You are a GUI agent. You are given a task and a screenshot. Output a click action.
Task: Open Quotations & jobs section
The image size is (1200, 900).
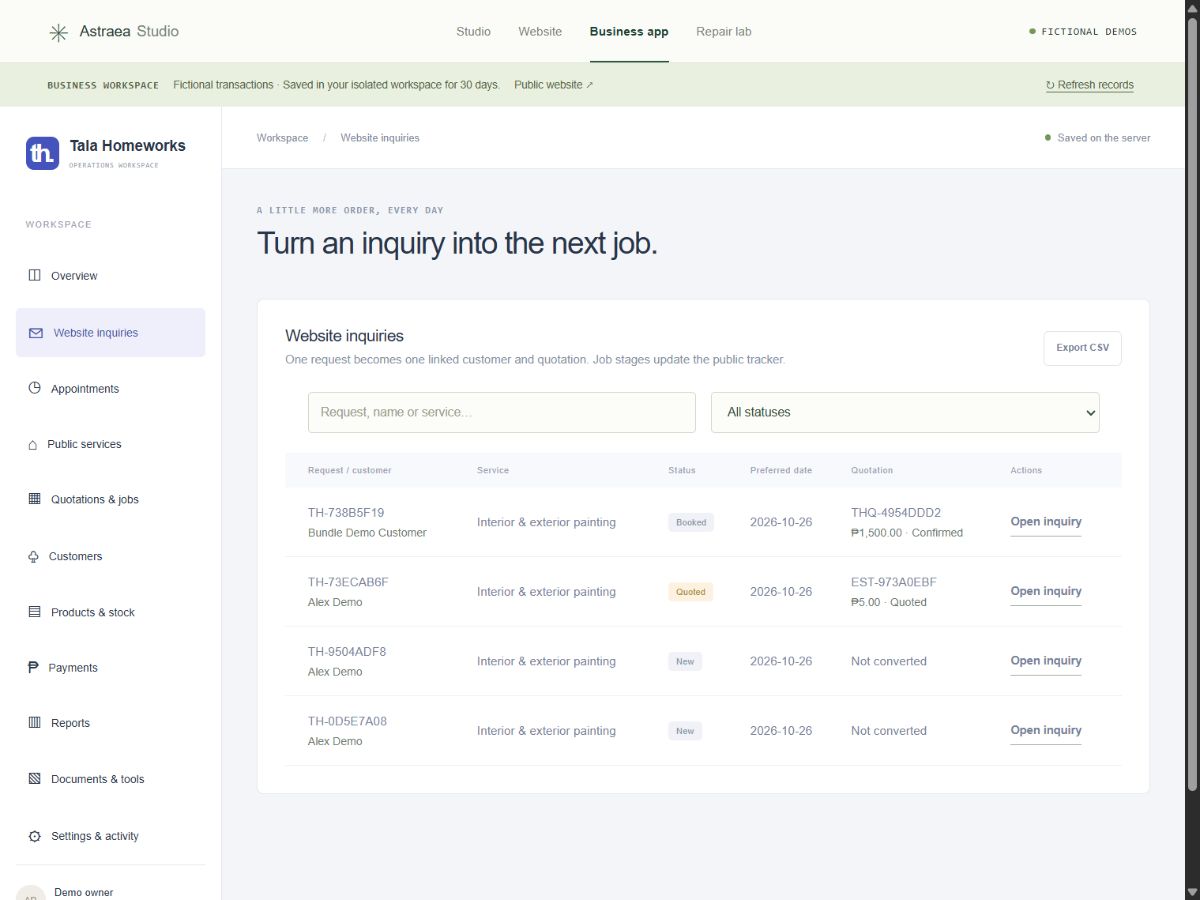[111, 500]
